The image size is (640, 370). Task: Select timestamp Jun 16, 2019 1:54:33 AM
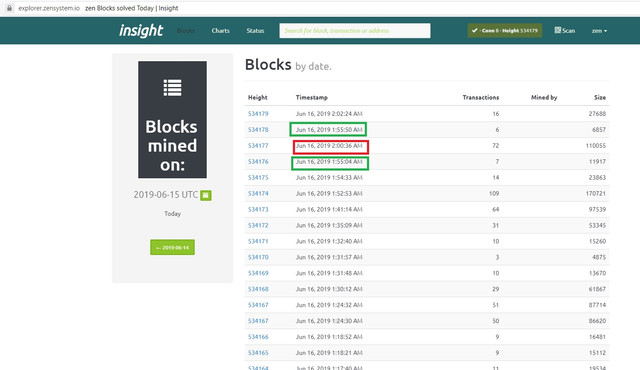coord(329,177)
